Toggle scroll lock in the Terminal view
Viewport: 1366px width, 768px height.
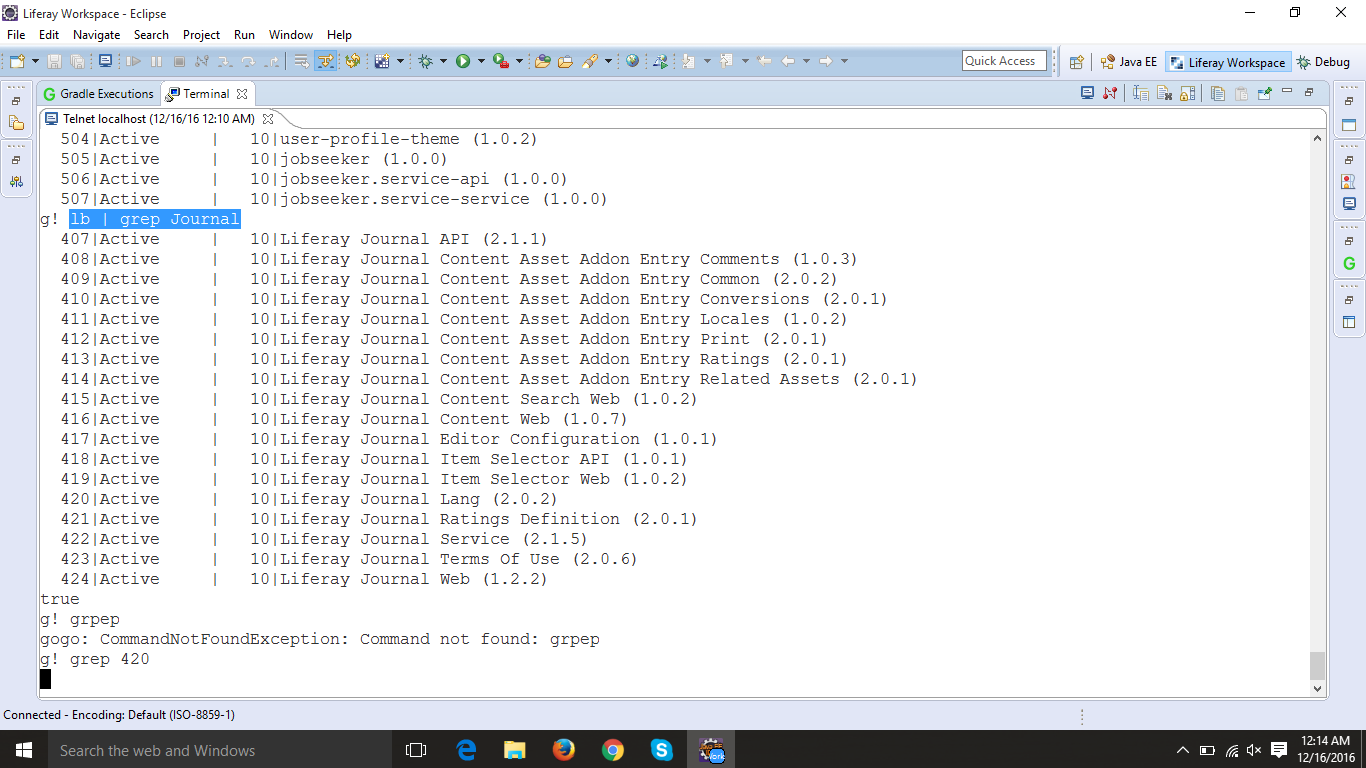[x=1187, y=92]
